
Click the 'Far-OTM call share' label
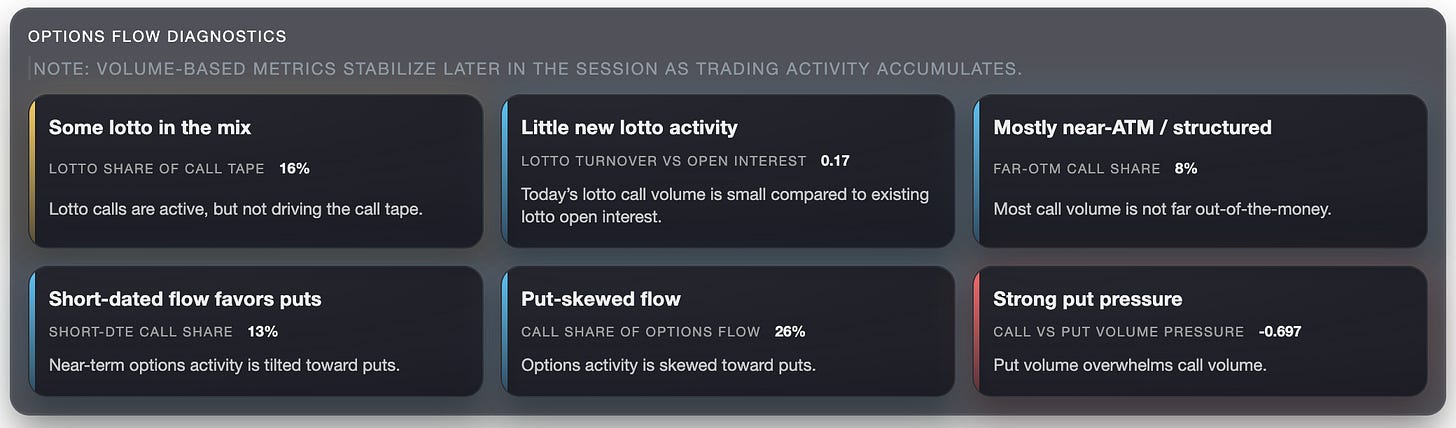click(1077, 168)
